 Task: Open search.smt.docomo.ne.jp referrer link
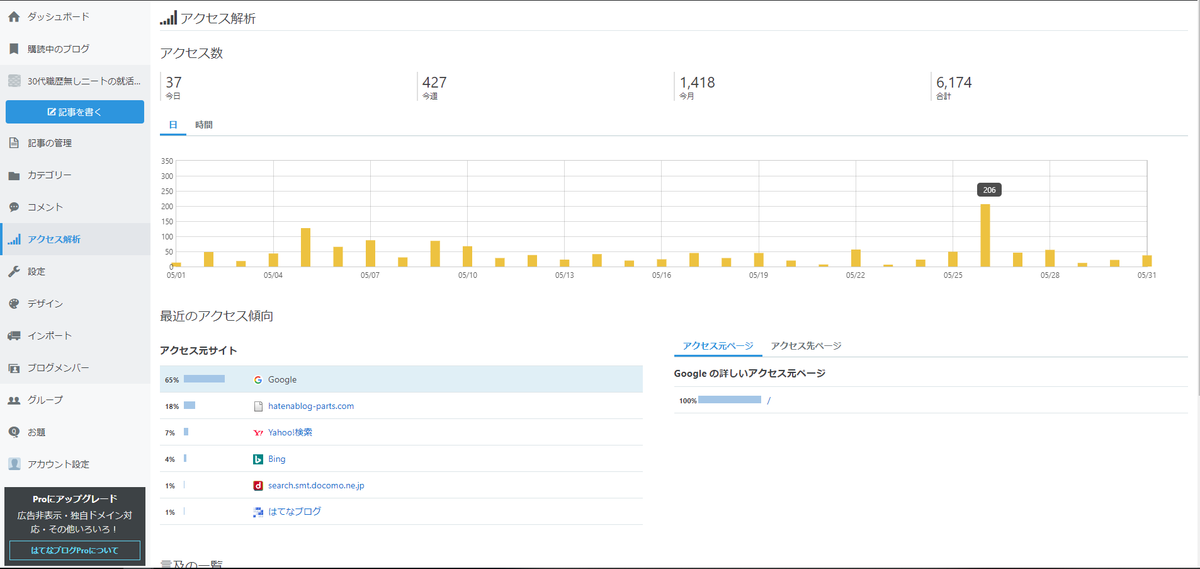click(x=316, y=485)
